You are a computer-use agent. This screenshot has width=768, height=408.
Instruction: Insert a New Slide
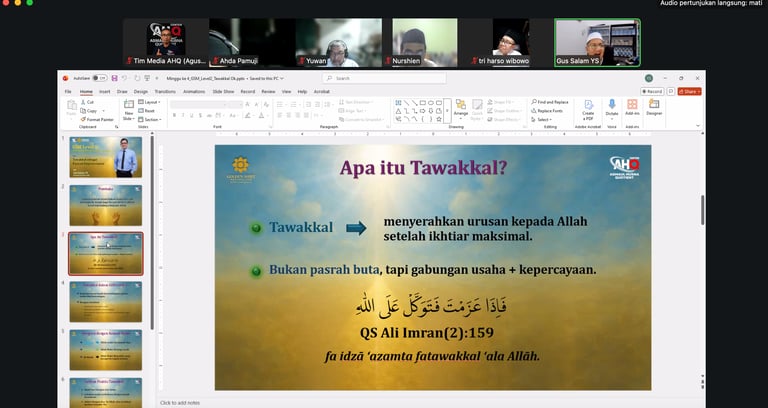(x=129, y=110)
